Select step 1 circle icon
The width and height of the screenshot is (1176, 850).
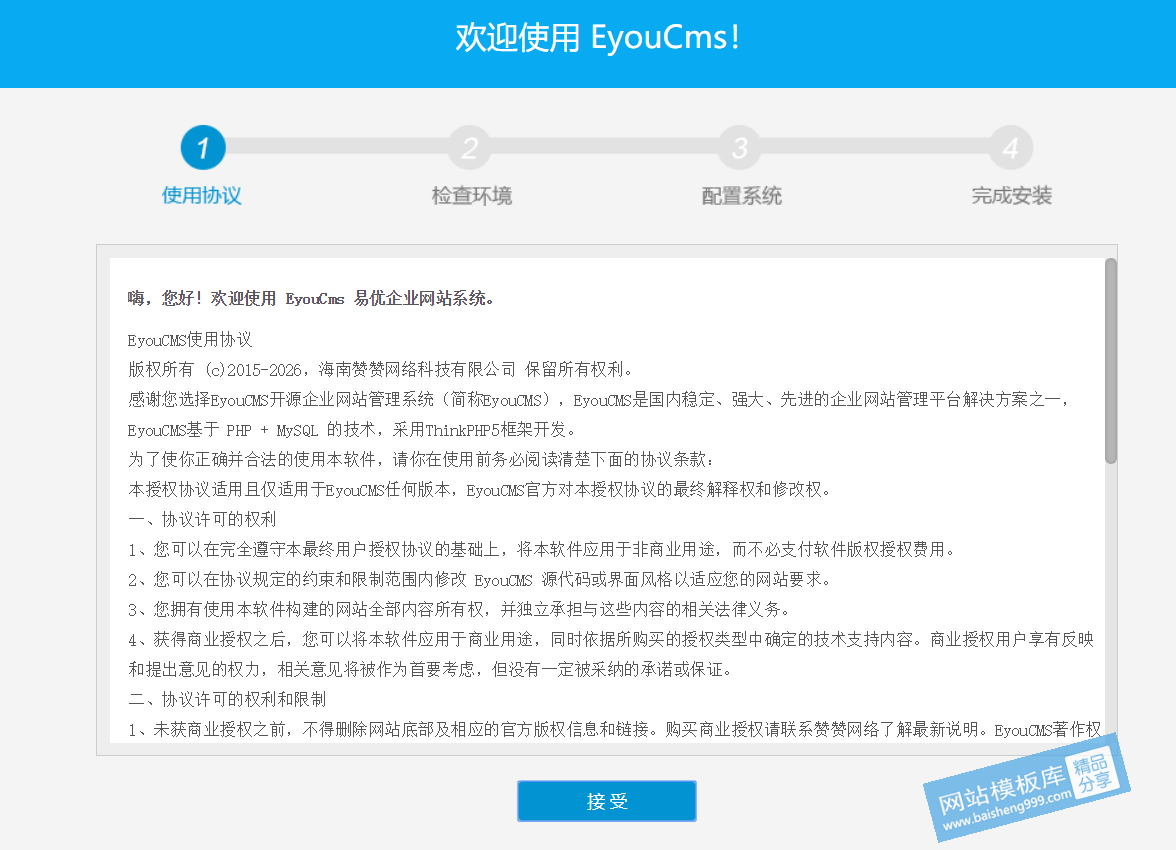(202, 148)
